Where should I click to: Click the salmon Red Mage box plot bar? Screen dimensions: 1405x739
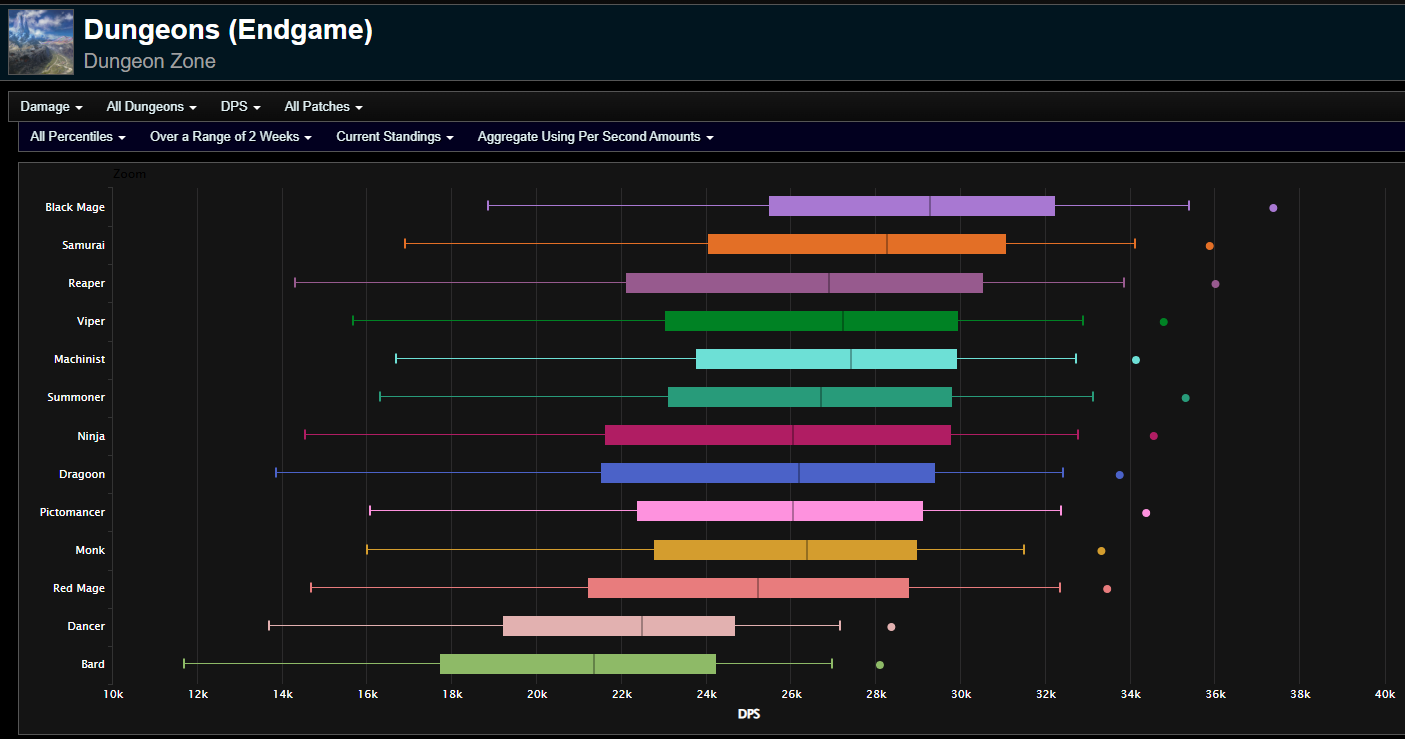[748, 588]
